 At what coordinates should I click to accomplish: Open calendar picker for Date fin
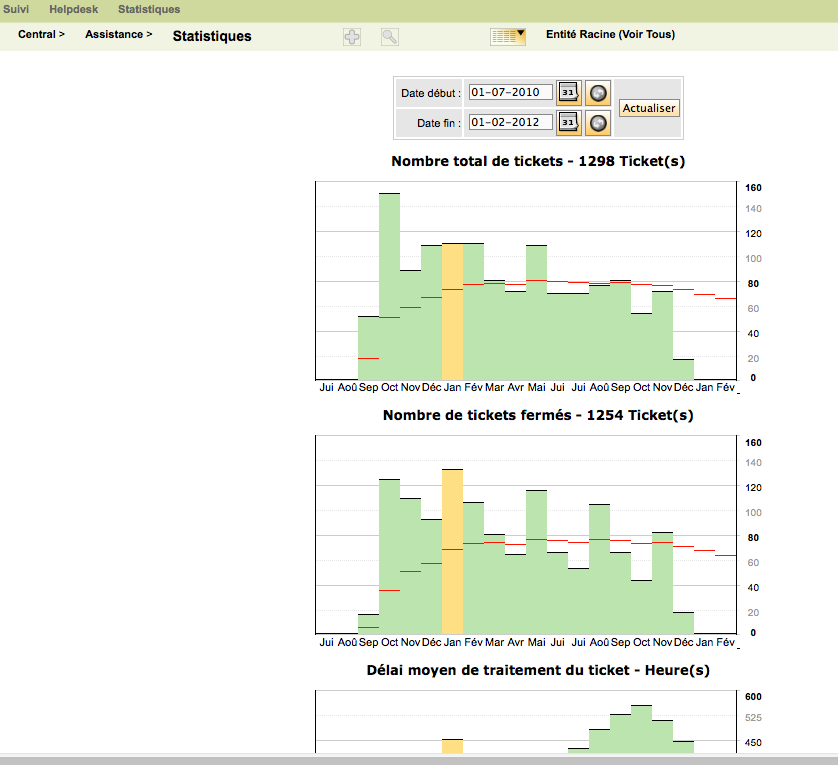click(x=568, y=123)
